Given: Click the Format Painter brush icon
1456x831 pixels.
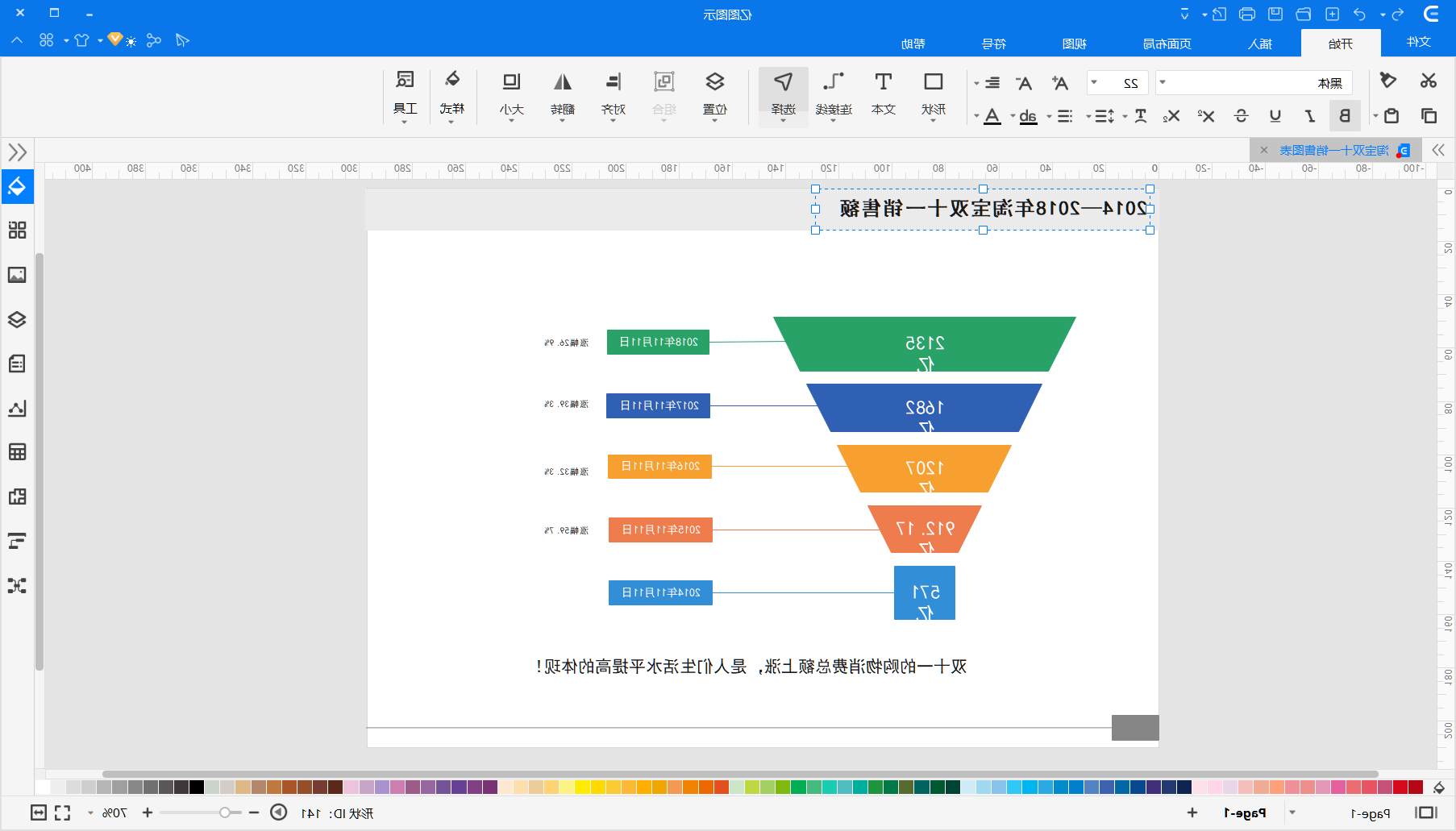Looking at the screenshot, I should 1387,81.
